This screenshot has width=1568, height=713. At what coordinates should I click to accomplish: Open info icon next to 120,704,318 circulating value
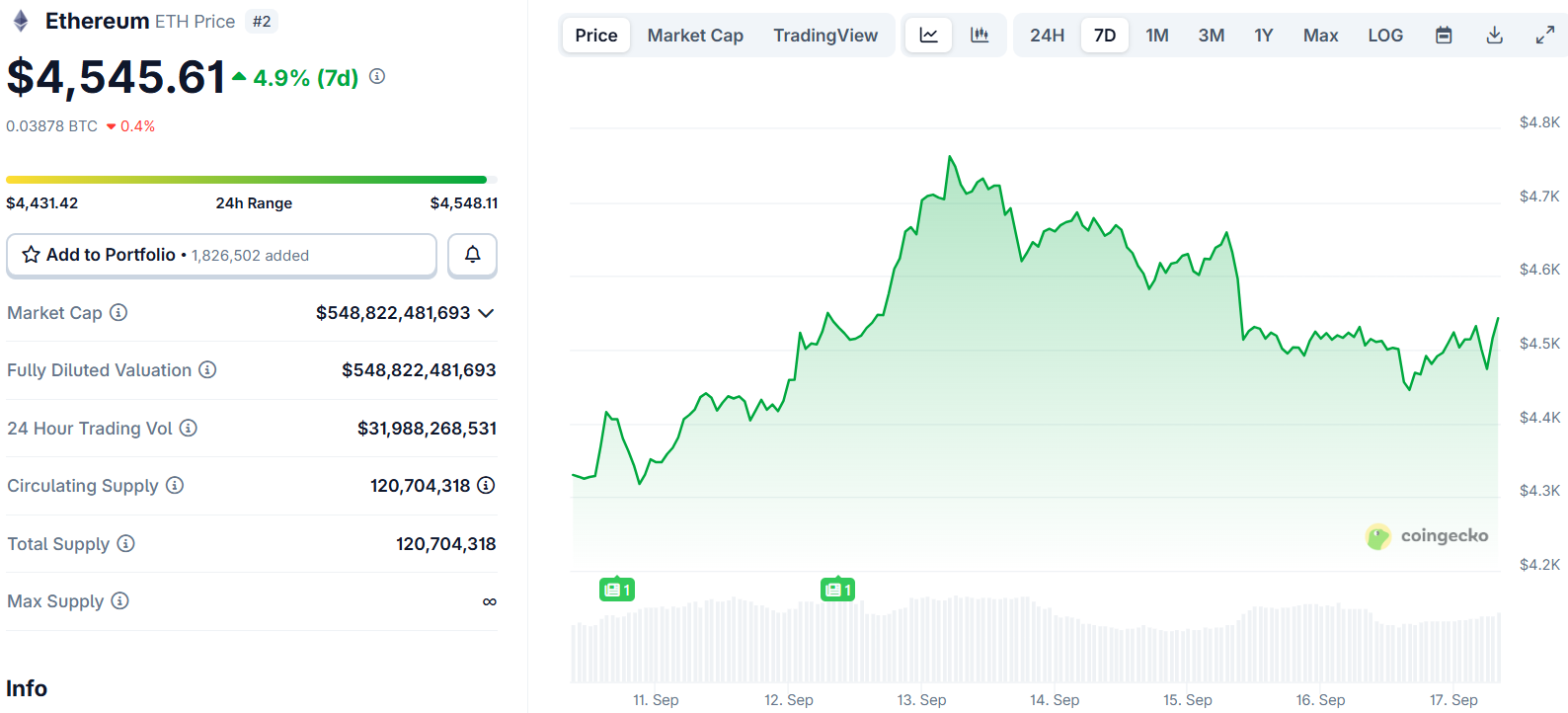(x=486, y=485)
